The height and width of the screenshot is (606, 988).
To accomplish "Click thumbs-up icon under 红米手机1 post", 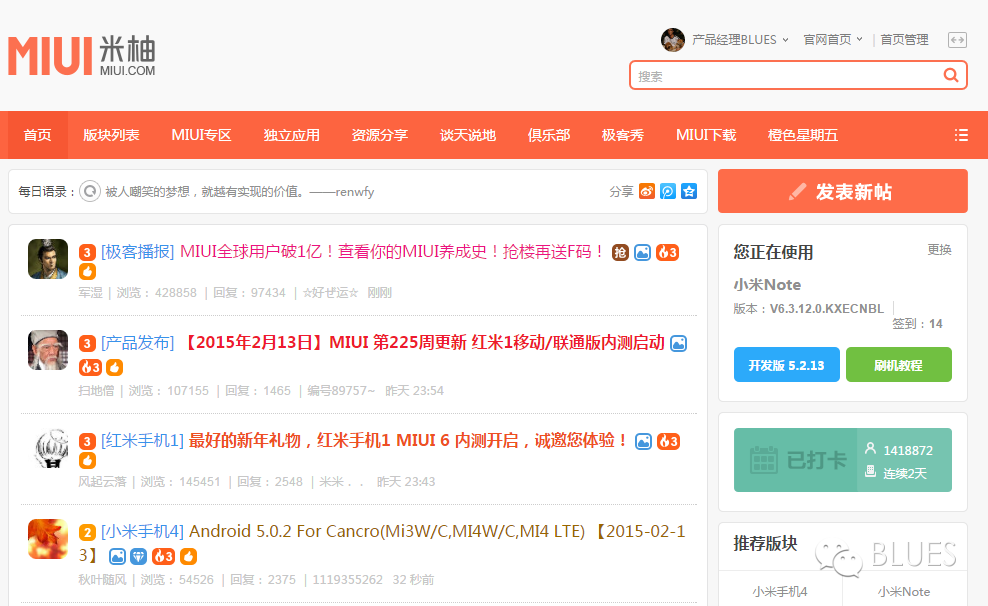I will pos(88,460).
